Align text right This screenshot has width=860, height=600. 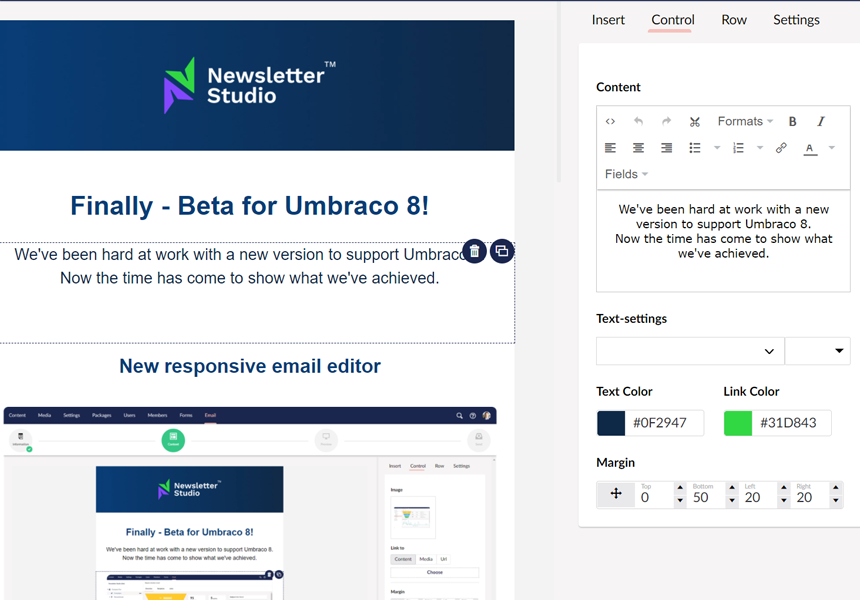point(666,148)
